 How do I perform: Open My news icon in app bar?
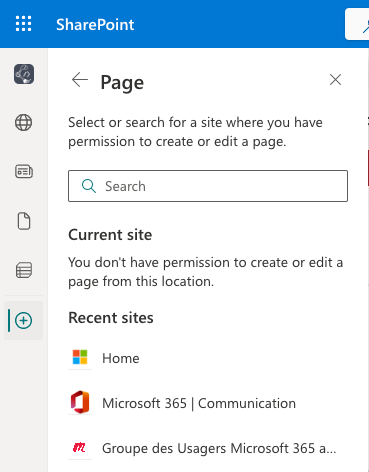[x=24, y=172]
